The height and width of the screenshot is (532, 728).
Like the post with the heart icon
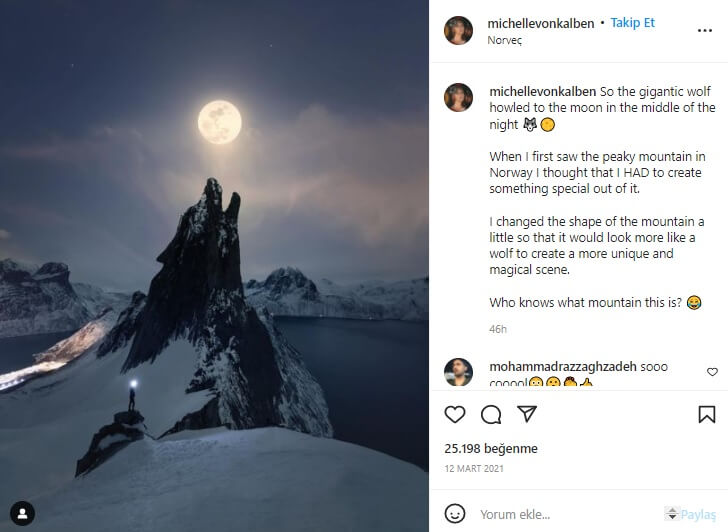click(x=455, y=414)
